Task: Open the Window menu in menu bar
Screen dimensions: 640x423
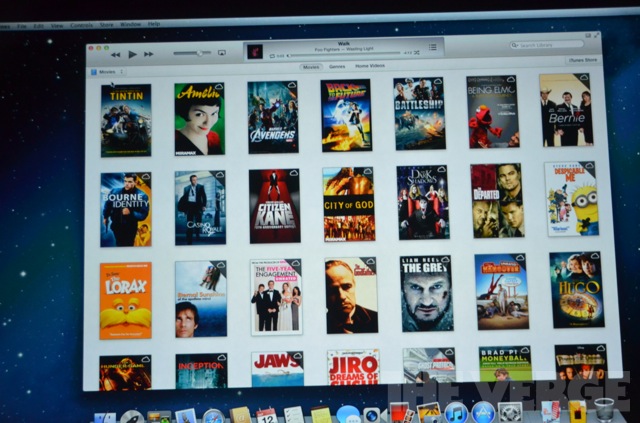Action: 130,24
